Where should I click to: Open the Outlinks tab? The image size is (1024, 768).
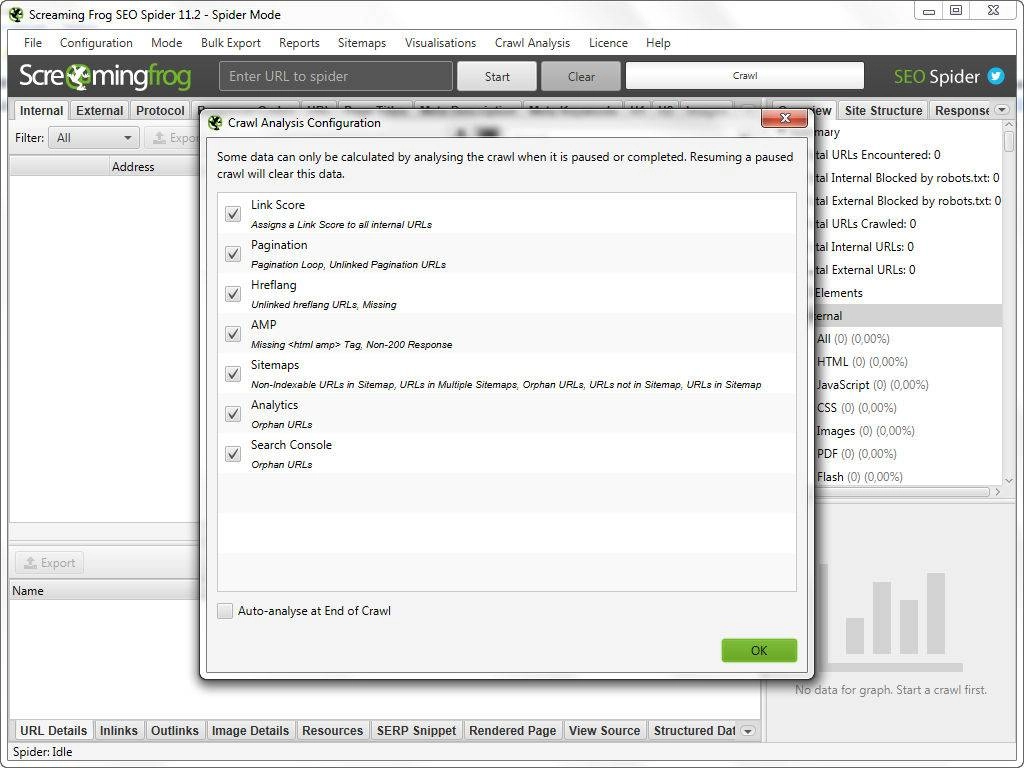click(174, 731)
